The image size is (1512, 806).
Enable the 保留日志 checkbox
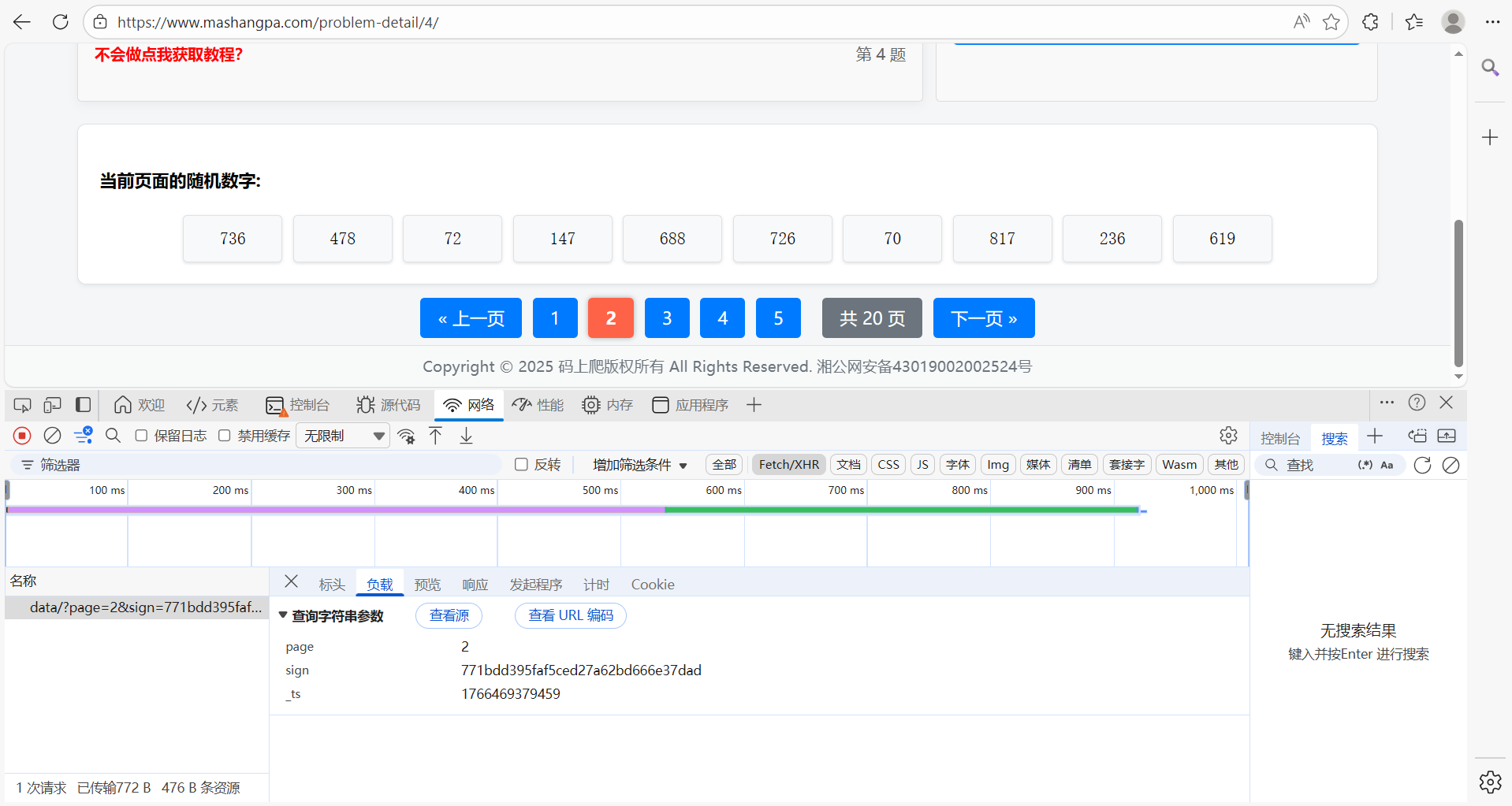click(141, 435)
